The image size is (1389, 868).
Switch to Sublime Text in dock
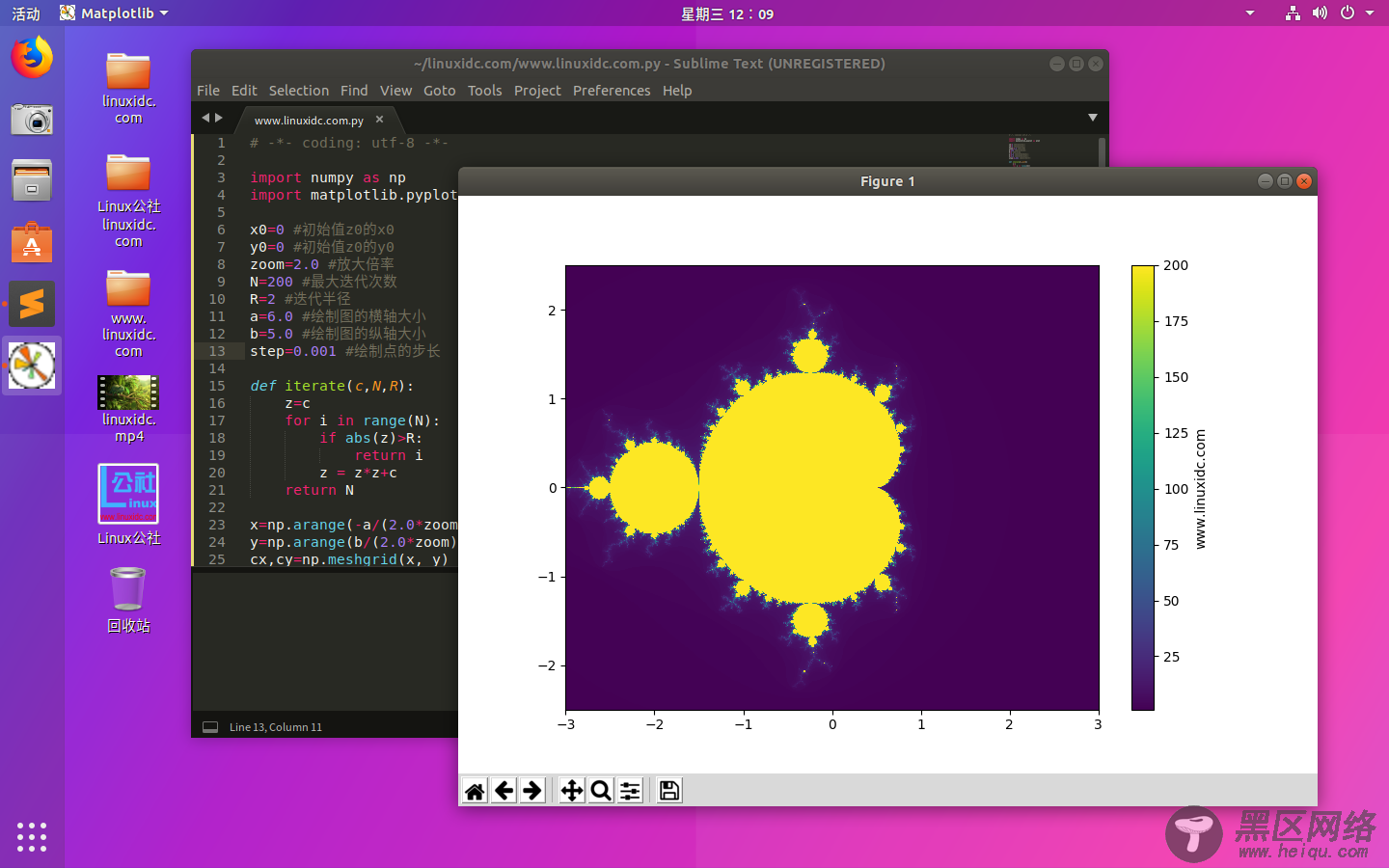click(32, 304)
